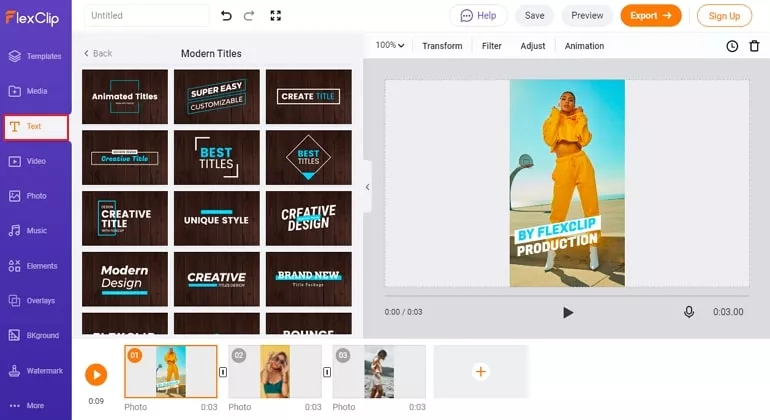
Task: Click the Help button
Action: coord(478,16)
